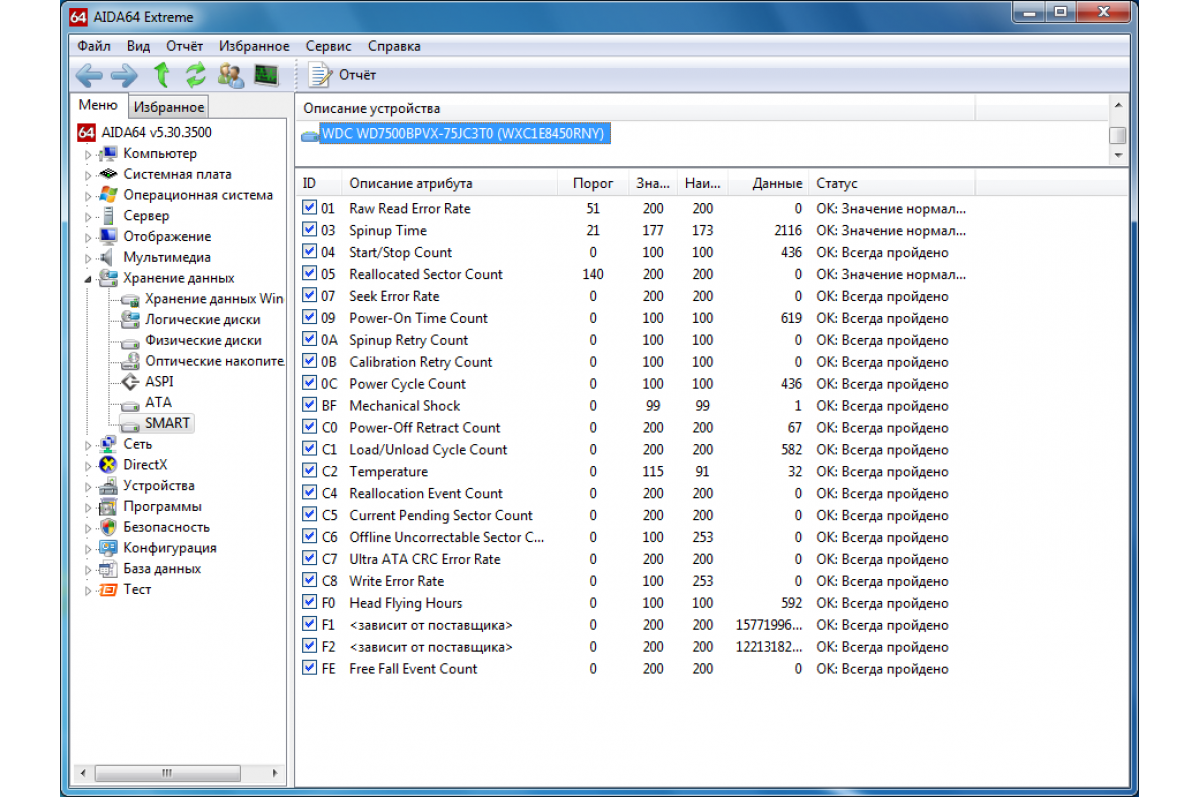Sort by the Статус column header
This screenshot has width=1200, height=797.
coord(892,183)
